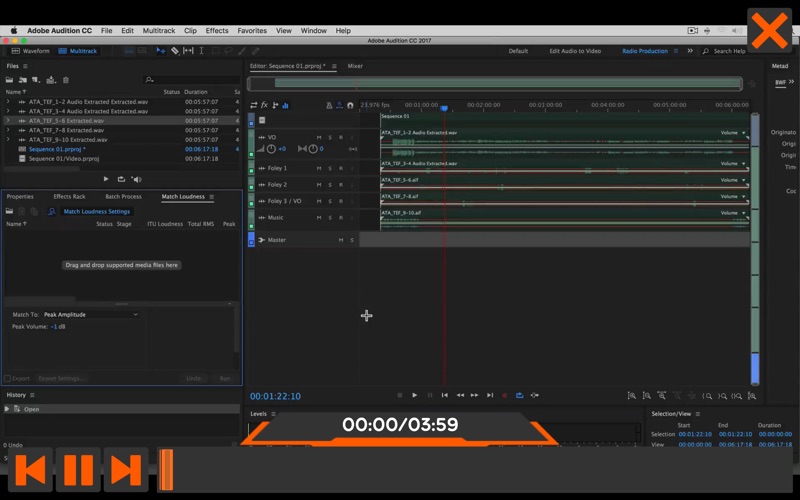Screen dimensions: 800x500
Task: Select the Slip tool
Action: 188,51
